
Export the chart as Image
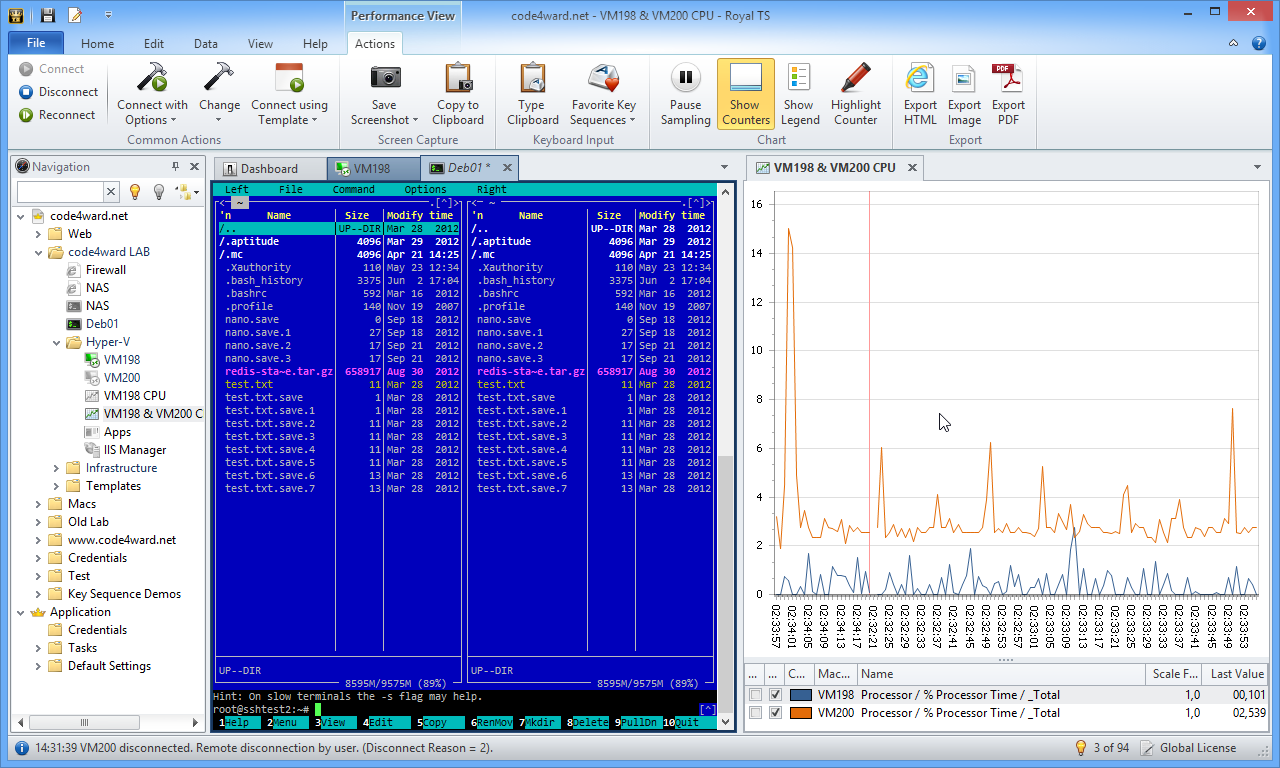click(964, 94)
